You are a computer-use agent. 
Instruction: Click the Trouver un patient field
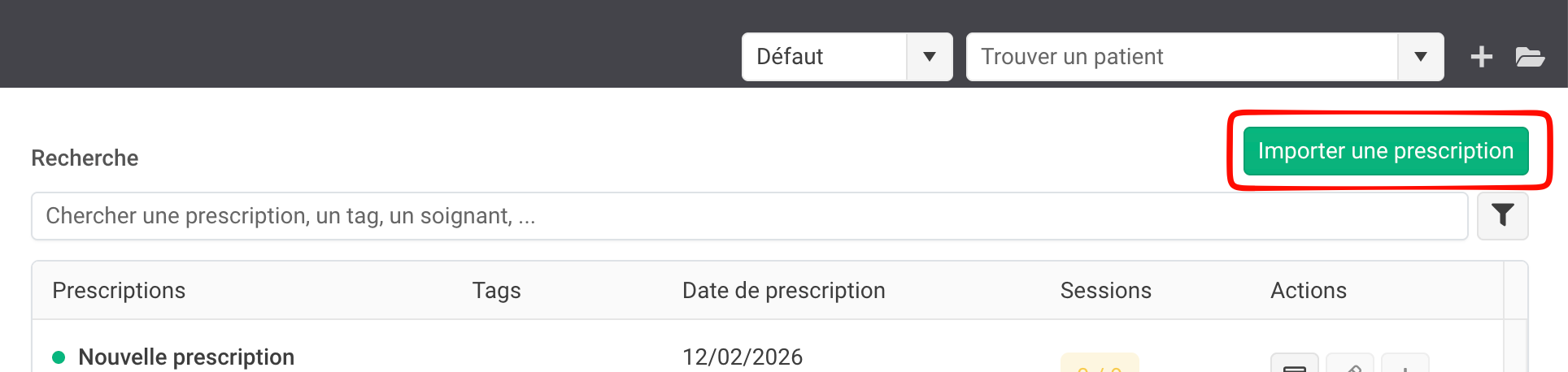click(x=1181, y=57)
